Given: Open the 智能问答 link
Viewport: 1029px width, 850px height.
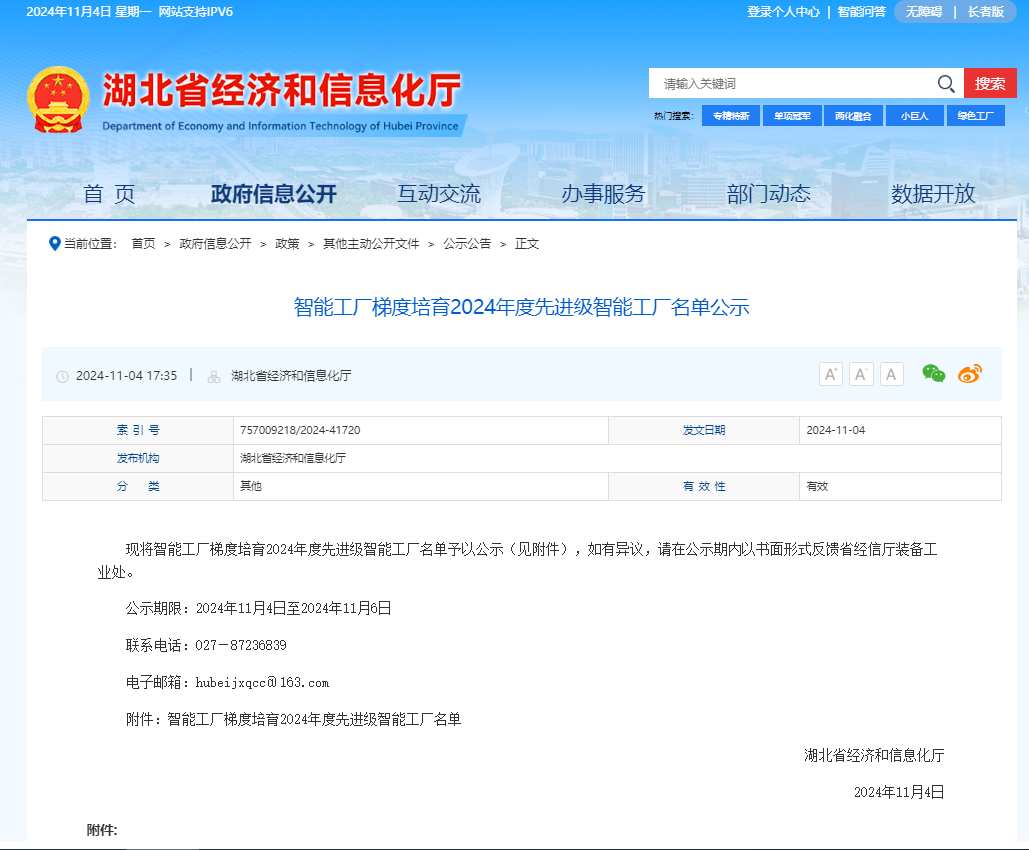Looking at the screenshot, I should tap(861, 12).
